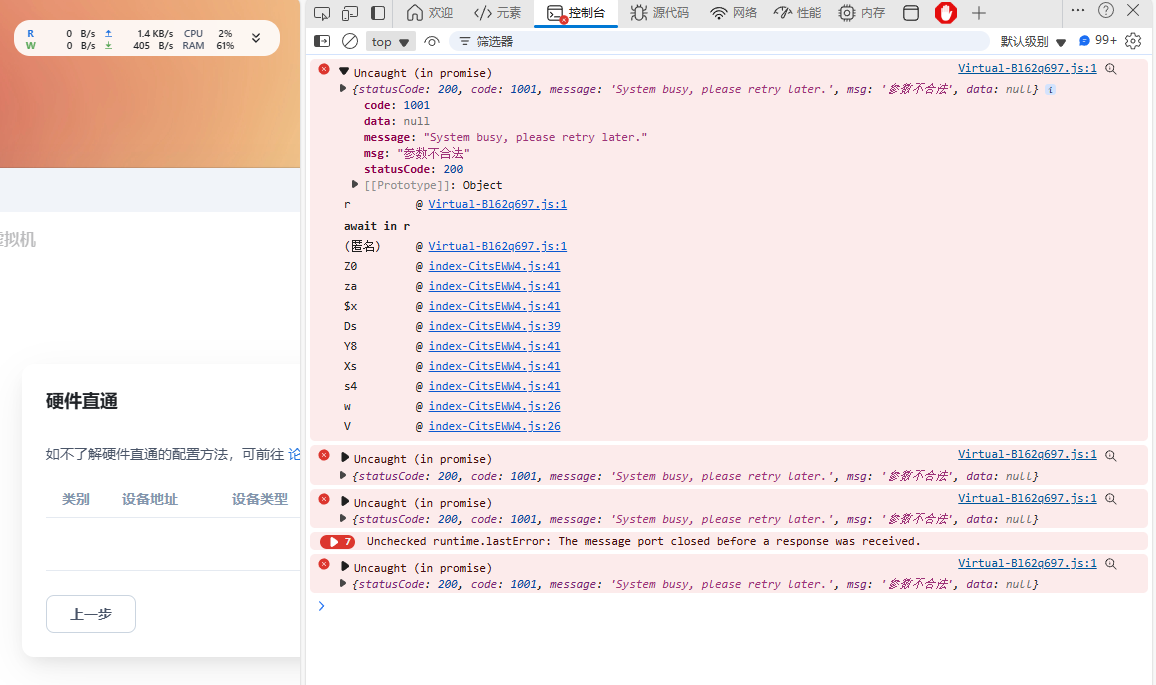Open the 欢迎 welcome tab
1156x685 pixels.
tap(430, 13)
